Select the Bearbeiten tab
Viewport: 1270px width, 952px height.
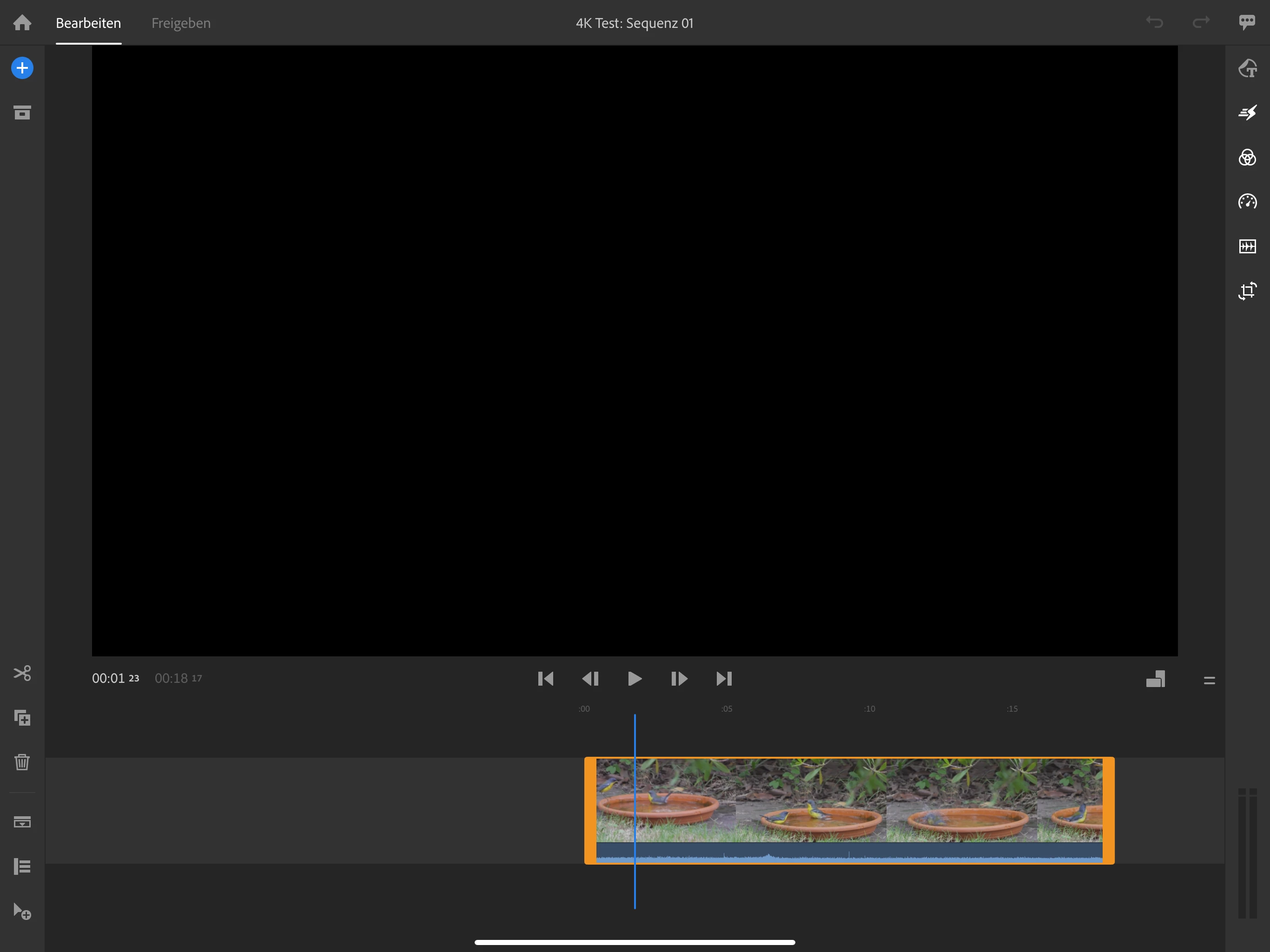pos(88,23)
